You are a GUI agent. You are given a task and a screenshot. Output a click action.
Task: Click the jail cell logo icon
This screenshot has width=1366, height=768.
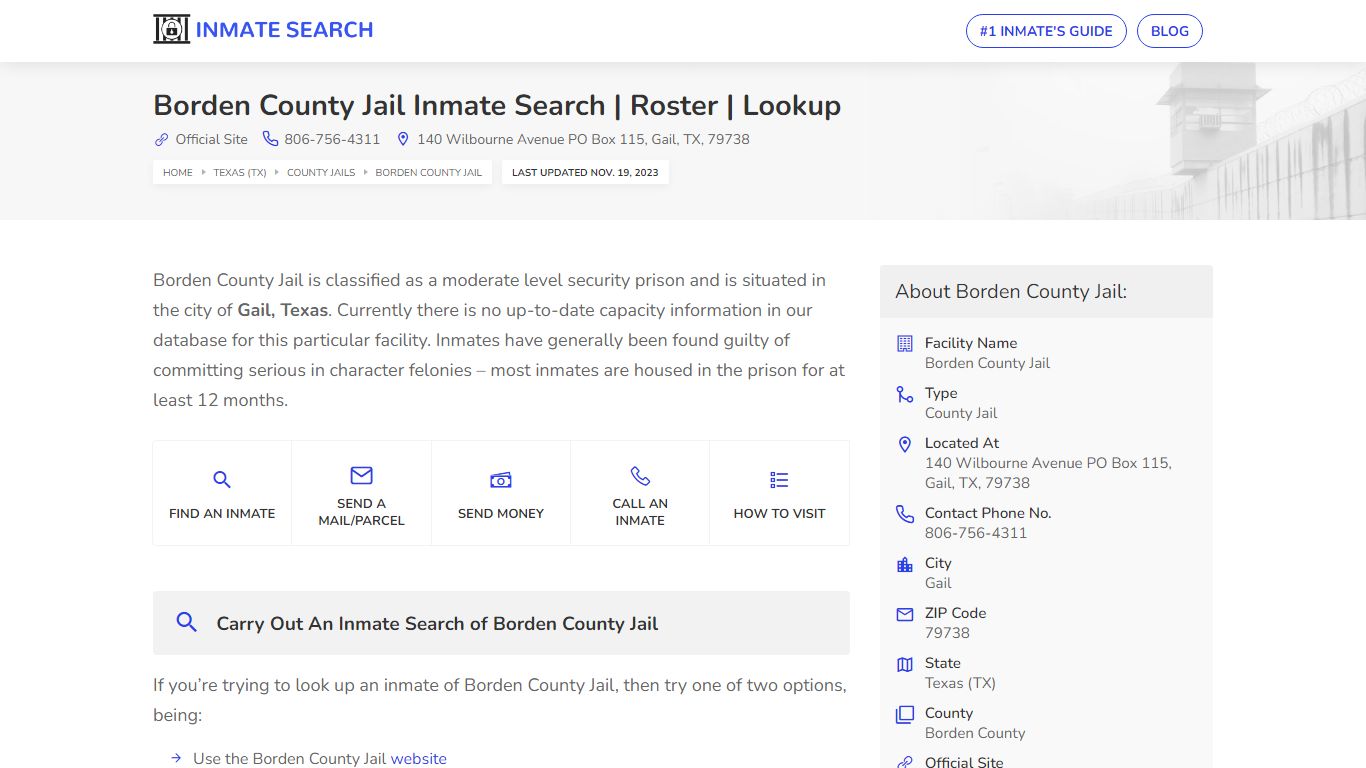[x=171, y=30]
